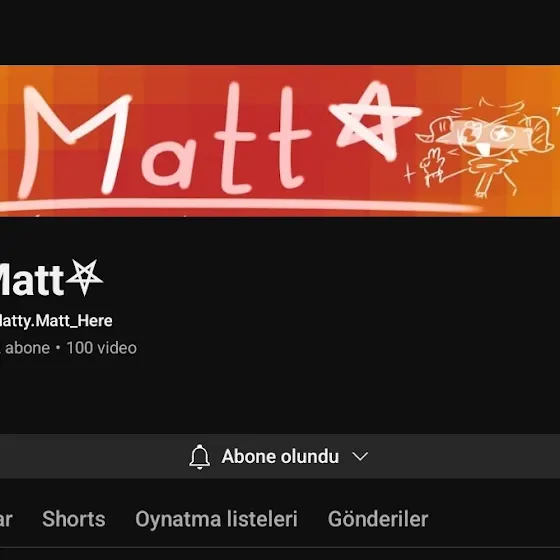560x560 pixels.
Task: Go to the Gönderiler tab
Action: (378, 519)
